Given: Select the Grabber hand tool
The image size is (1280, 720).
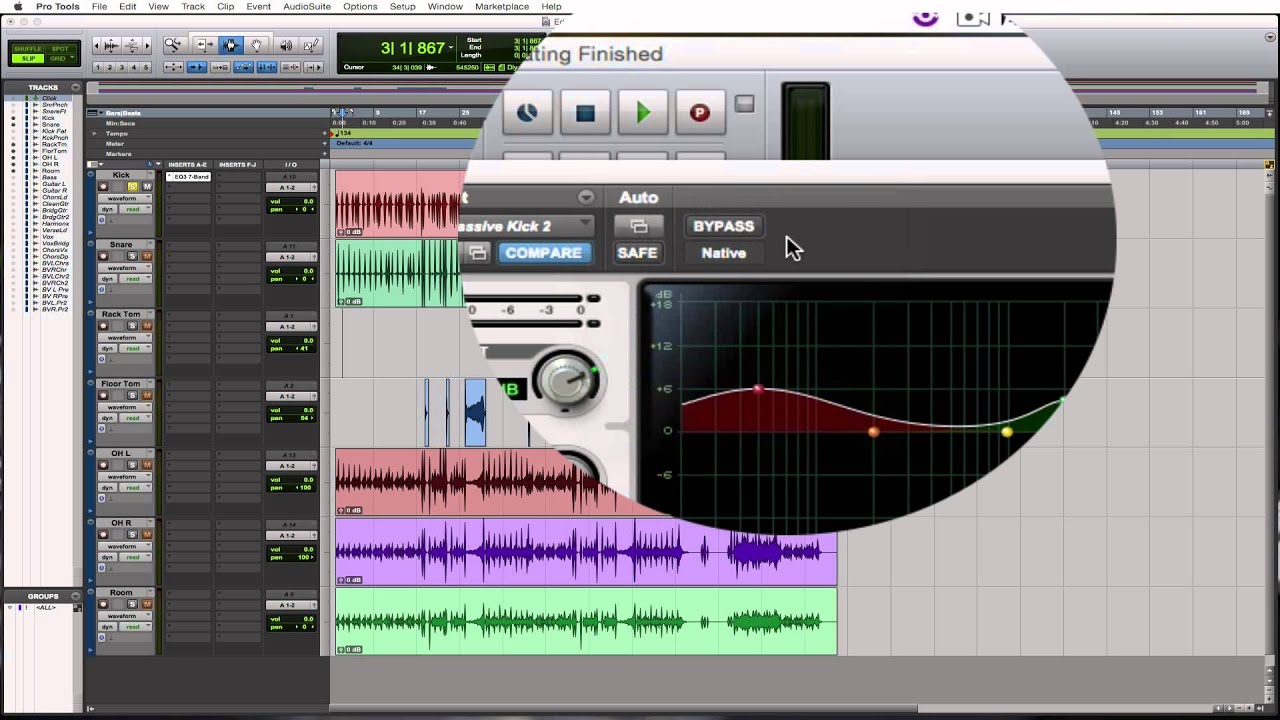Looking at the screenshot, I should (257, 45).
